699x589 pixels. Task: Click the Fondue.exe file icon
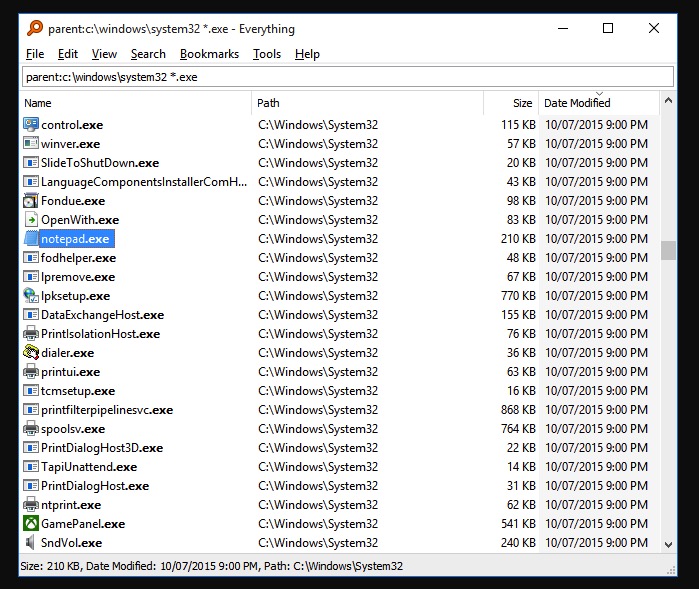pos(31,201)
